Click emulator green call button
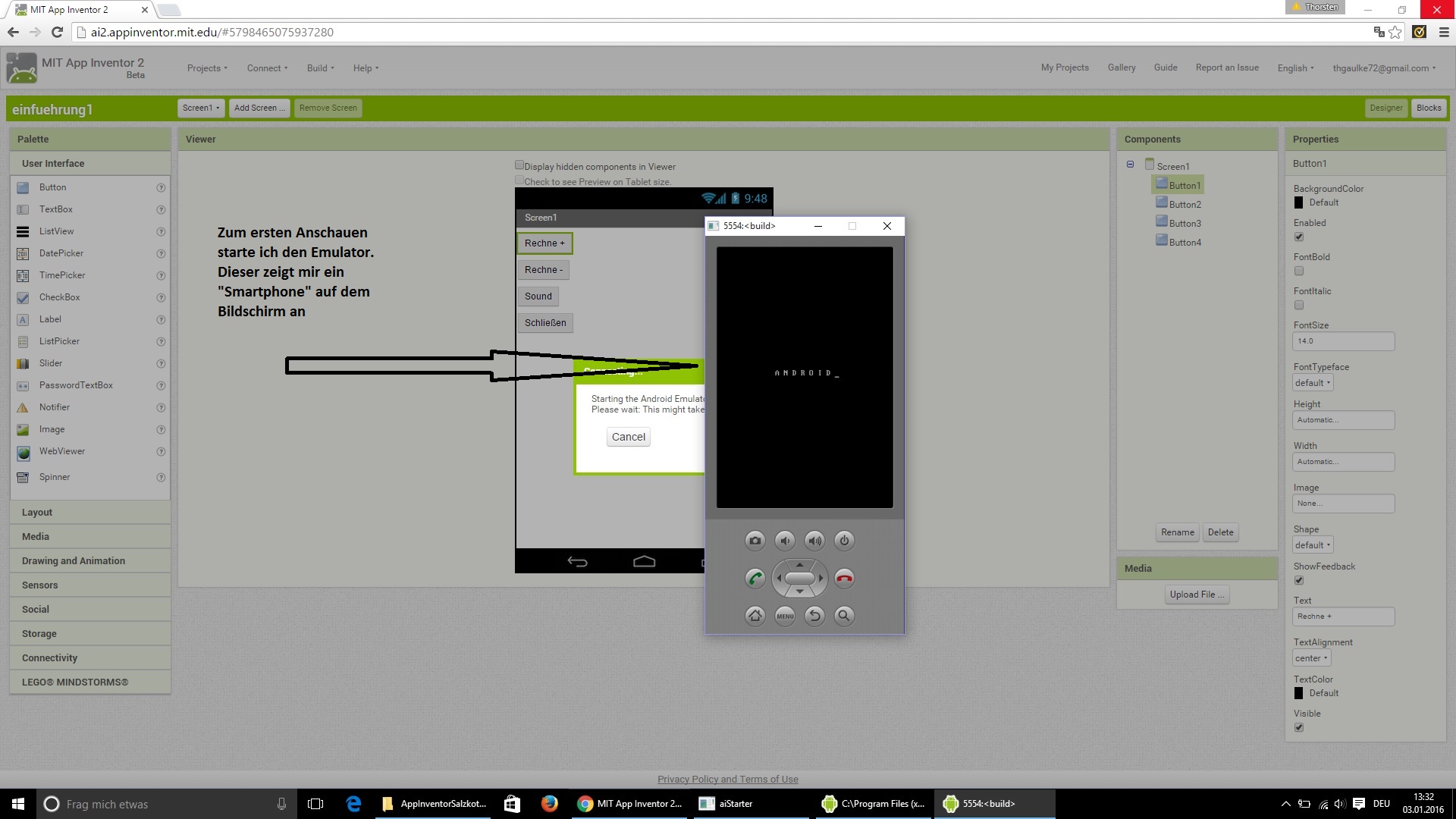The height and width of the screenshot is (819, 1456). coord(755,579)
